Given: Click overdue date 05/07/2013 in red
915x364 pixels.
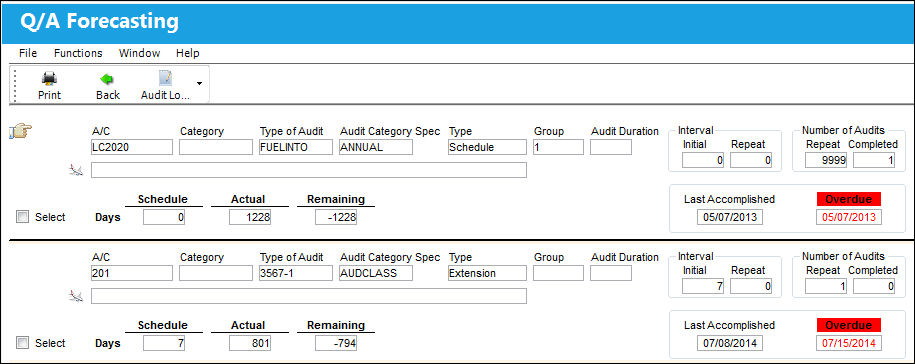Looking at the screenshot, I should [x=848, y=218].
